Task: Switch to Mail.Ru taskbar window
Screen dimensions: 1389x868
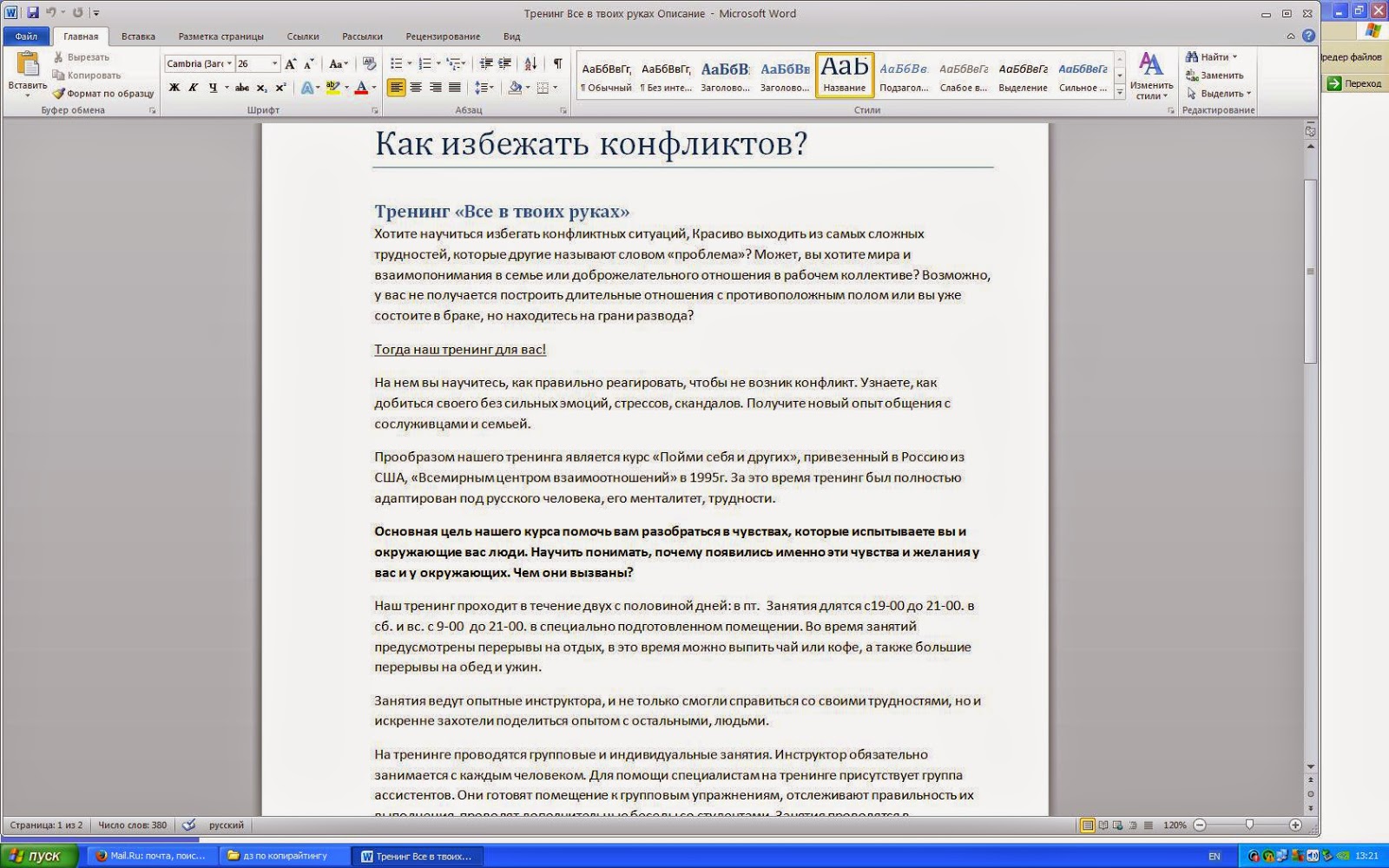Action: click(x=151, y=856)
